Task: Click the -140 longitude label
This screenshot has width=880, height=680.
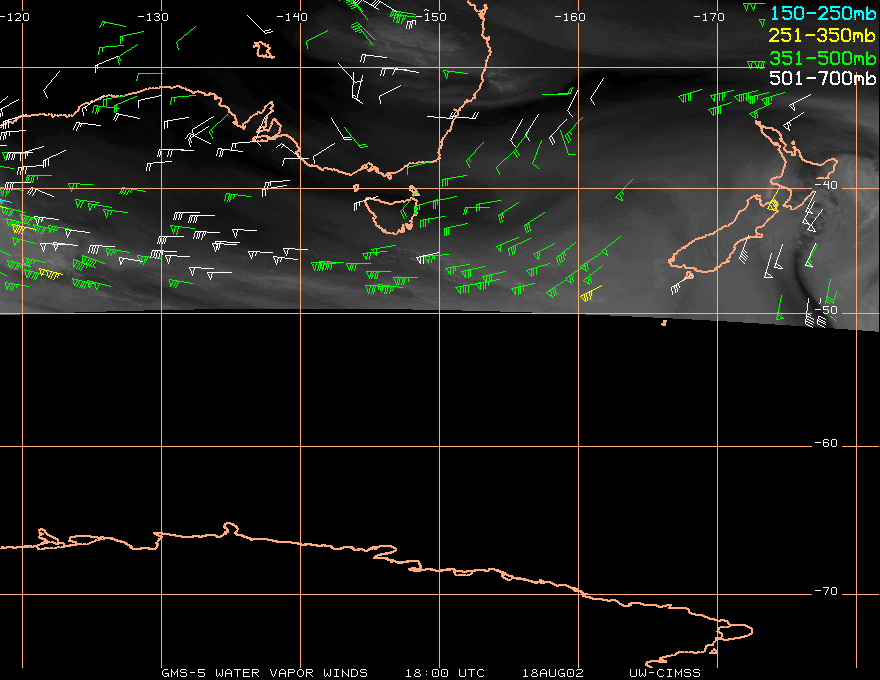Action: (292, 17)
